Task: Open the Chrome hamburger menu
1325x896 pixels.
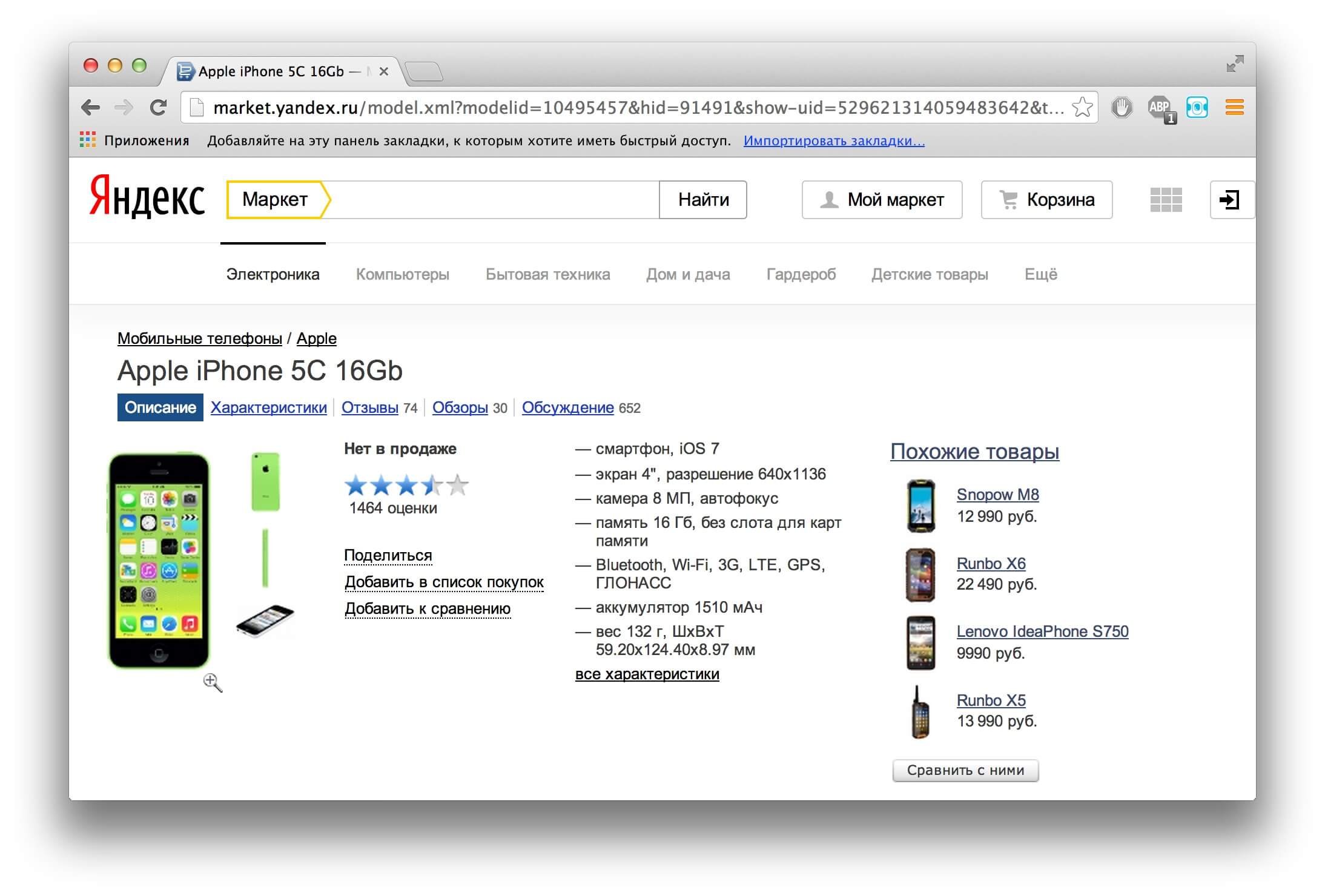Action: [x=1234, y=108]
